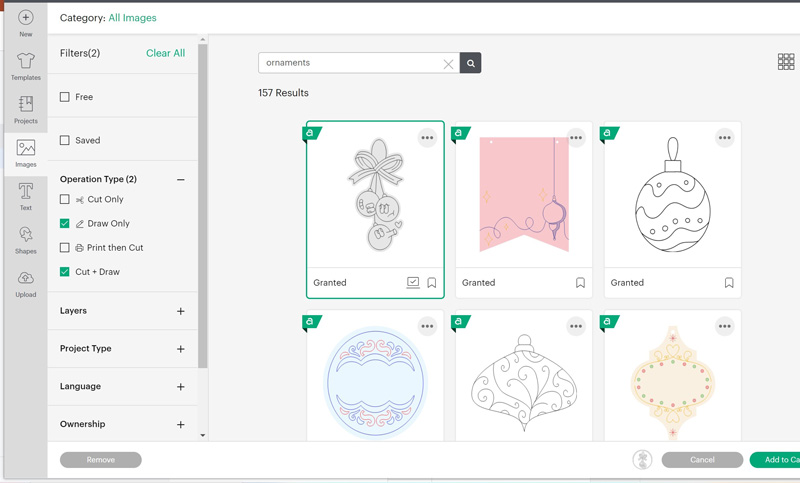Screen dimensions: 800x483
Task: Uncheck the Draw Only operation filter
Action: pos(64,223)
